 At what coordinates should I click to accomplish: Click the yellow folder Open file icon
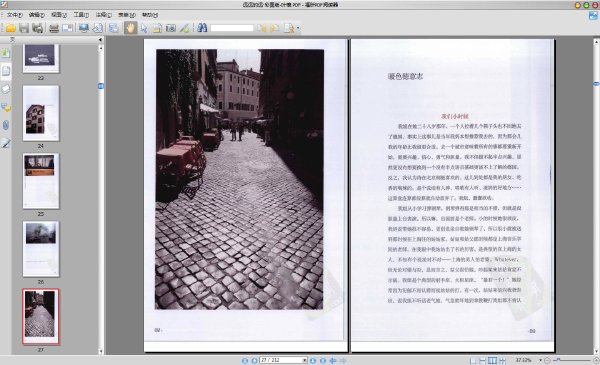click(10, 28)
